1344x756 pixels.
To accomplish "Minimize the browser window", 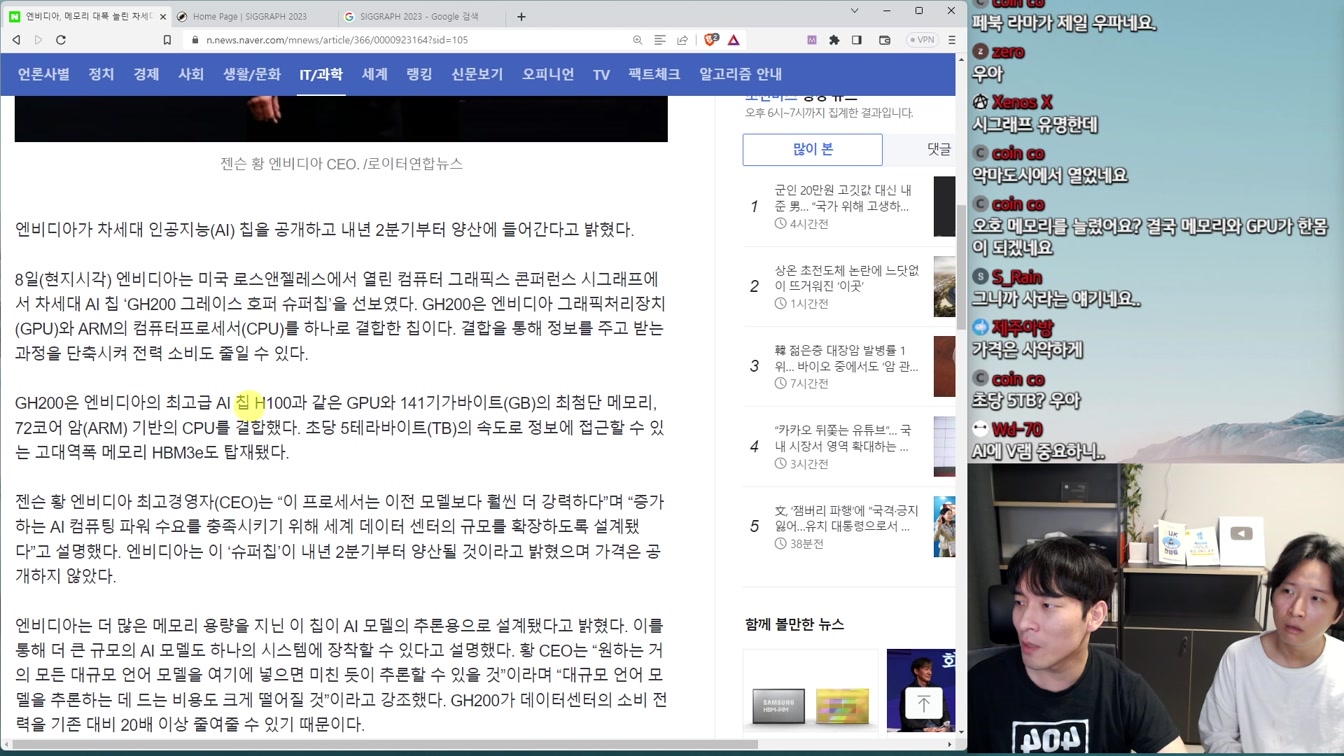I will 886,11.
